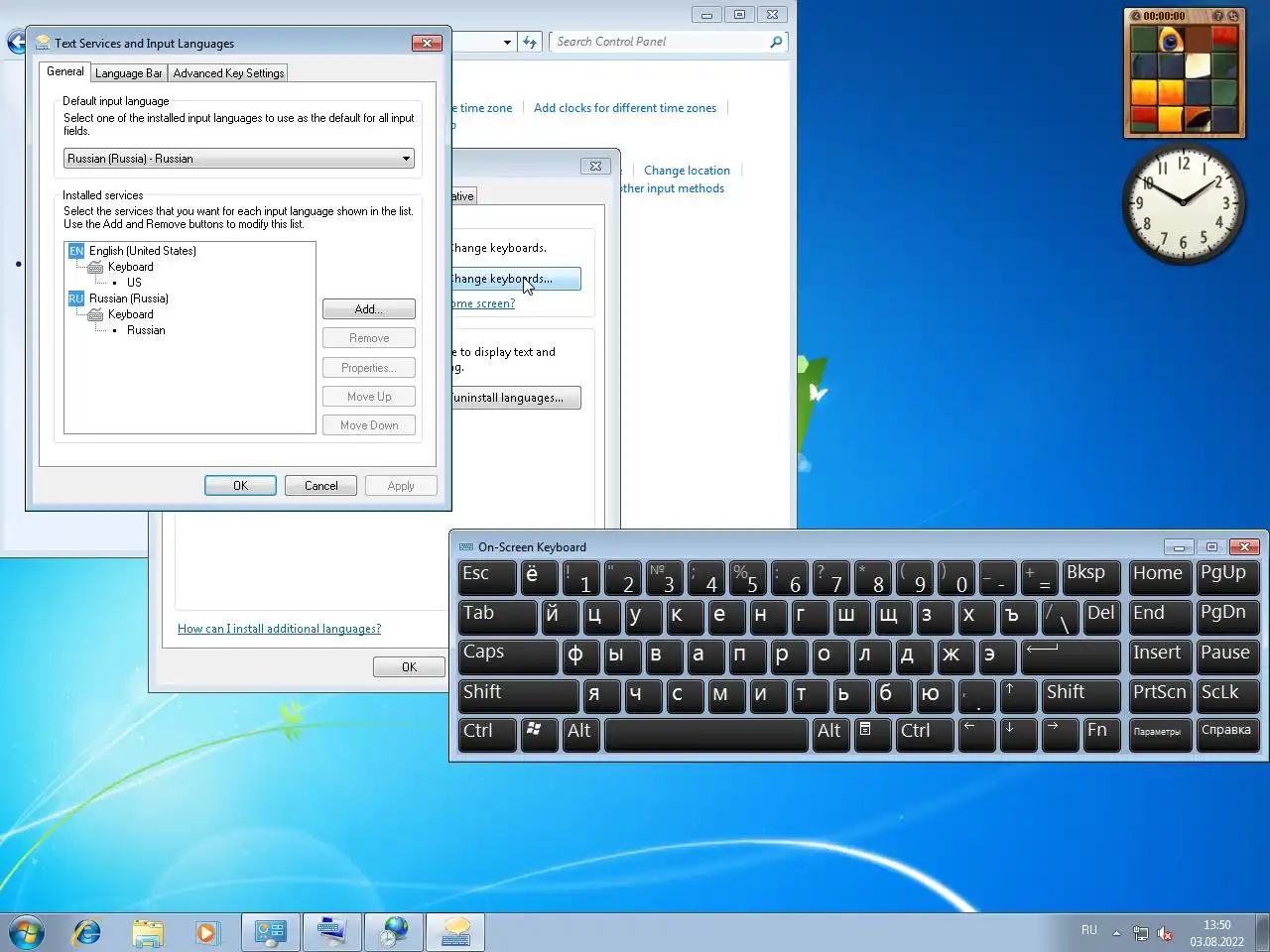
Task: Show hidden tray icons arrow
Action: [x=1116, y=933]
